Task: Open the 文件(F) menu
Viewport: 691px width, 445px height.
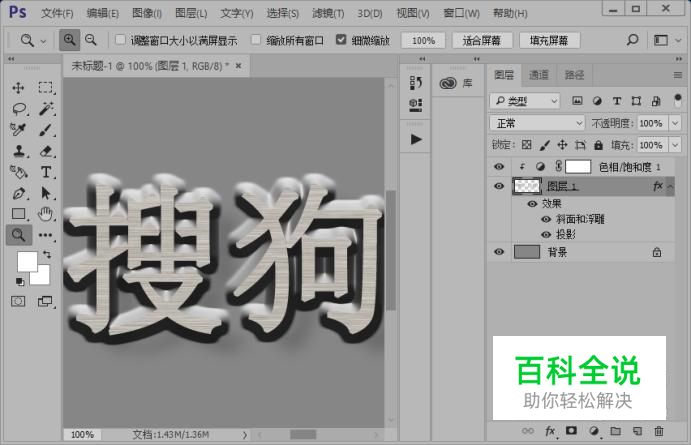Action: (x=57, y=14)
